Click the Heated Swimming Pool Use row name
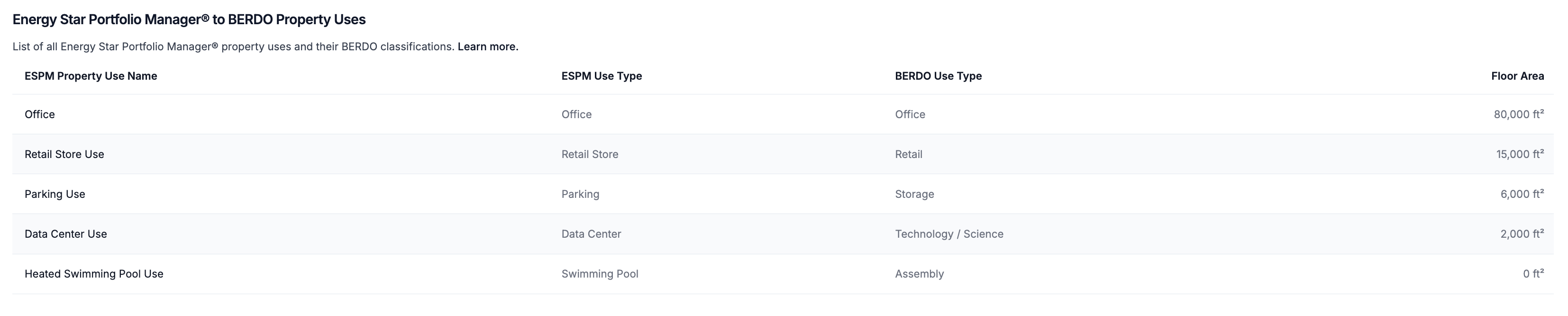This screenshot has width=1568, height=316. (94, 274)
